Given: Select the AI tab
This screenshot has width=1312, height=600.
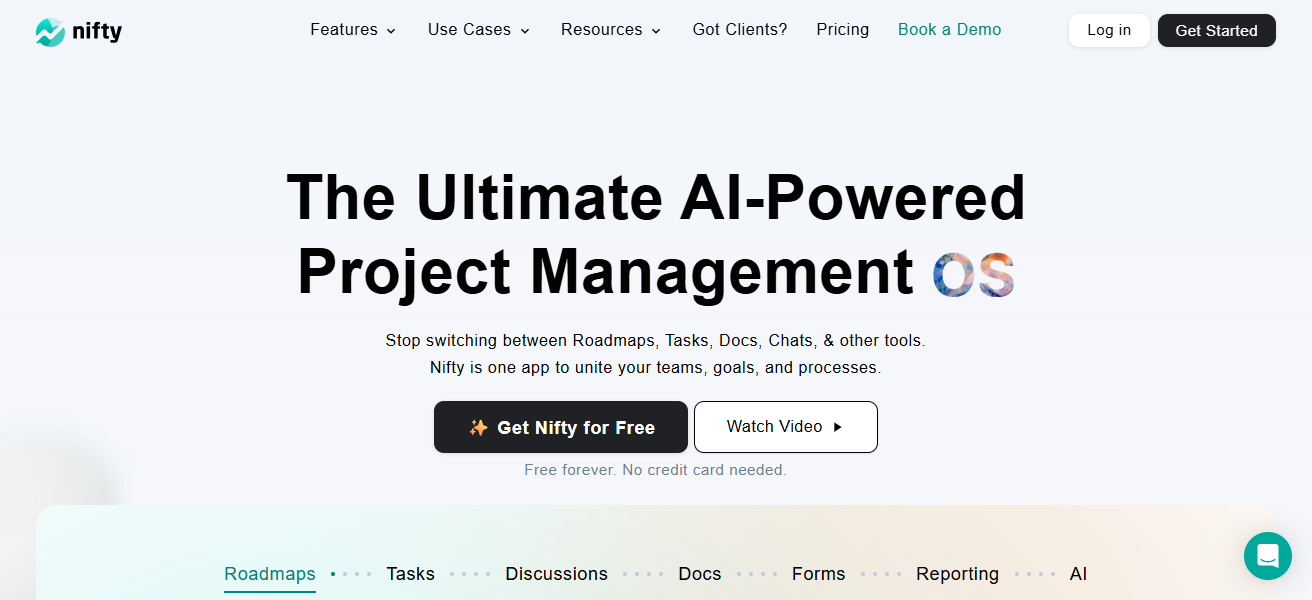Looking at the screenshot, I should point(1077,574).
